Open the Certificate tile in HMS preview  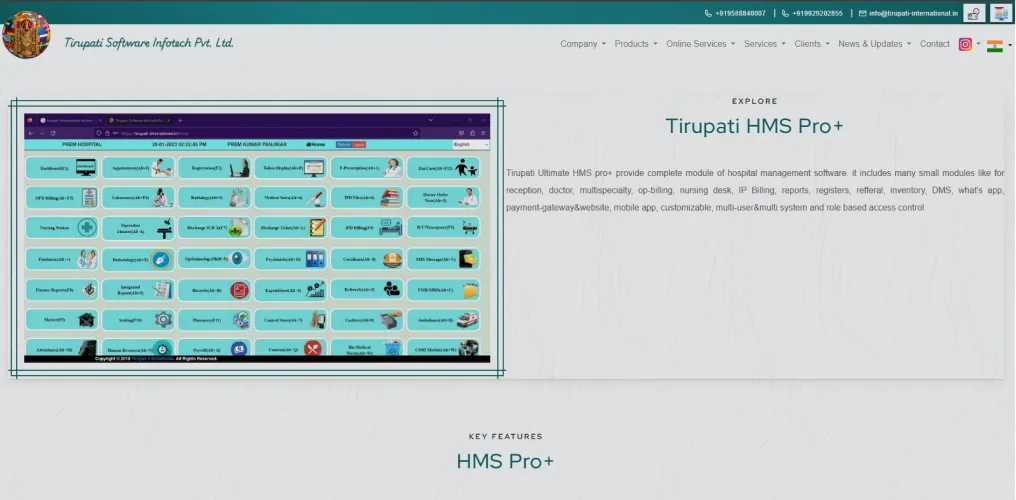367,259
